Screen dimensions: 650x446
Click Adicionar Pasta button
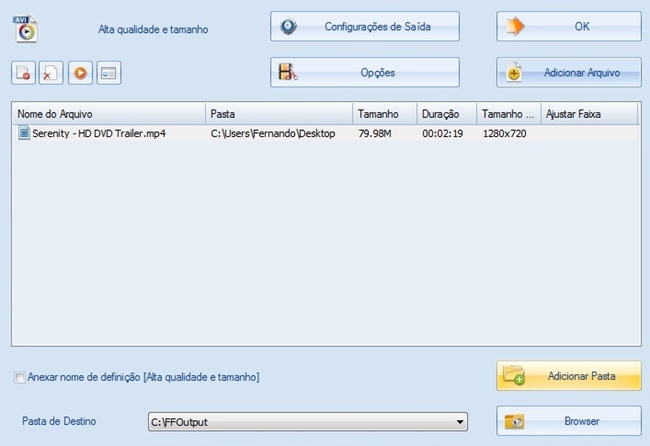pyautogui.click(x=569, y=376)
